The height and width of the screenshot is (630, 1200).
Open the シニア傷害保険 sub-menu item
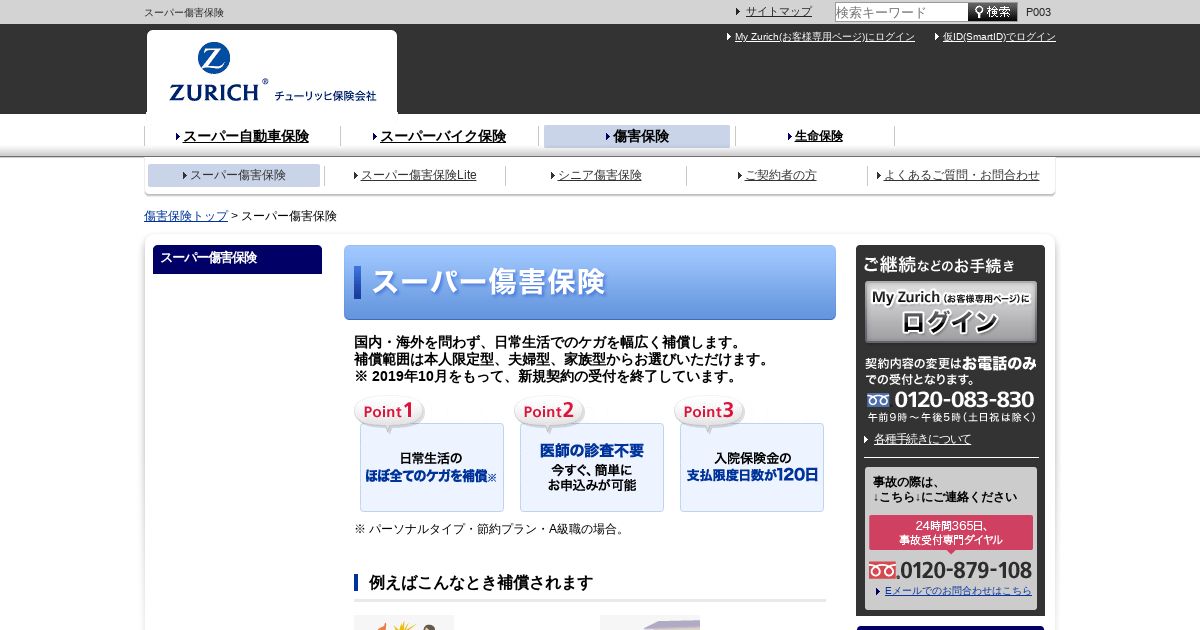600,175
